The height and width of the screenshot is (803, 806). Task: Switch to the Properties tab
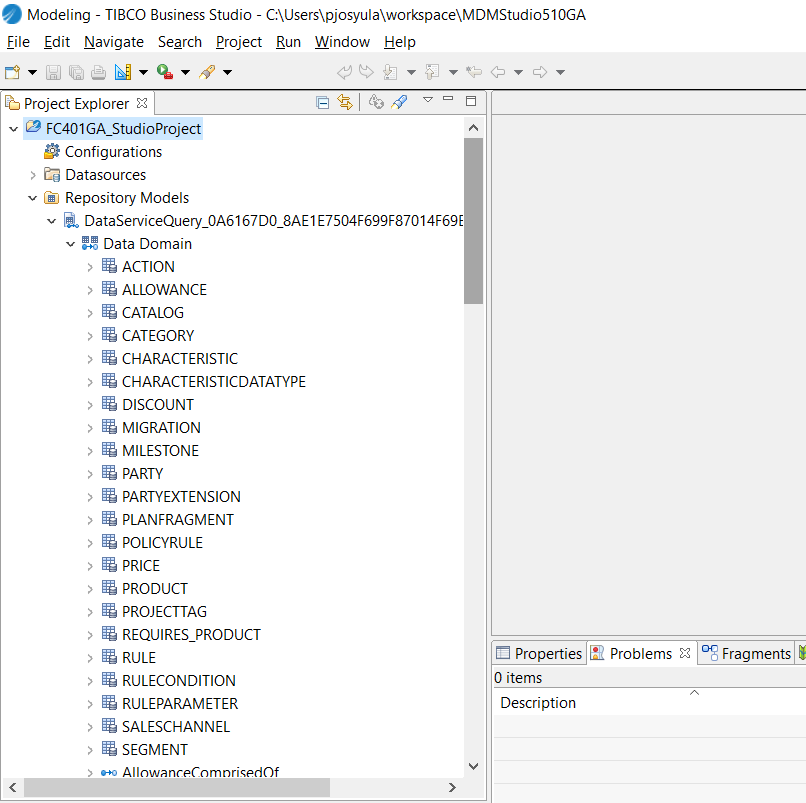[x=538, y=653]
